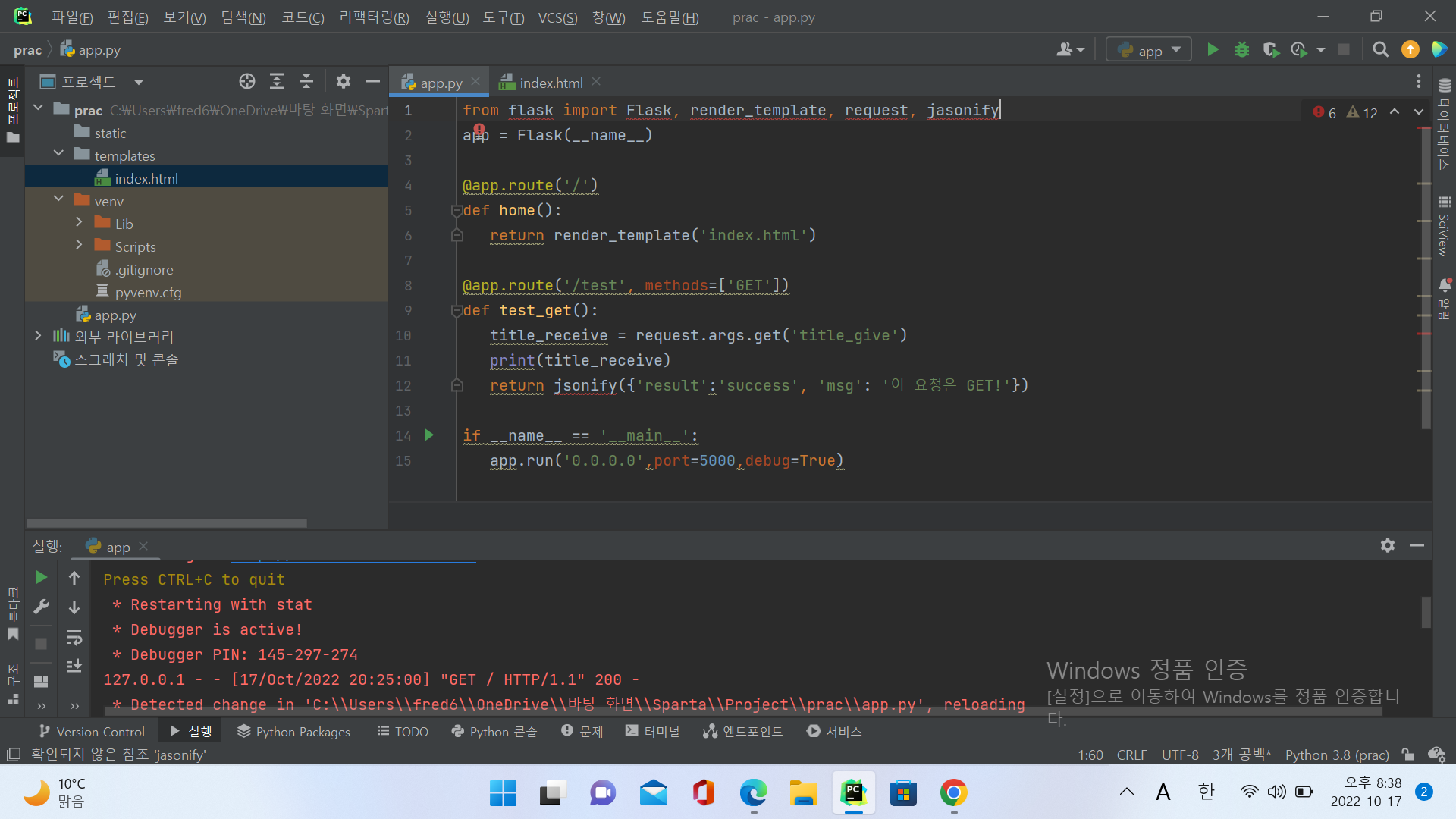Open the app run configuration dropdown
This screenshot has width=1456, height=819.
tap(1149, 50)
